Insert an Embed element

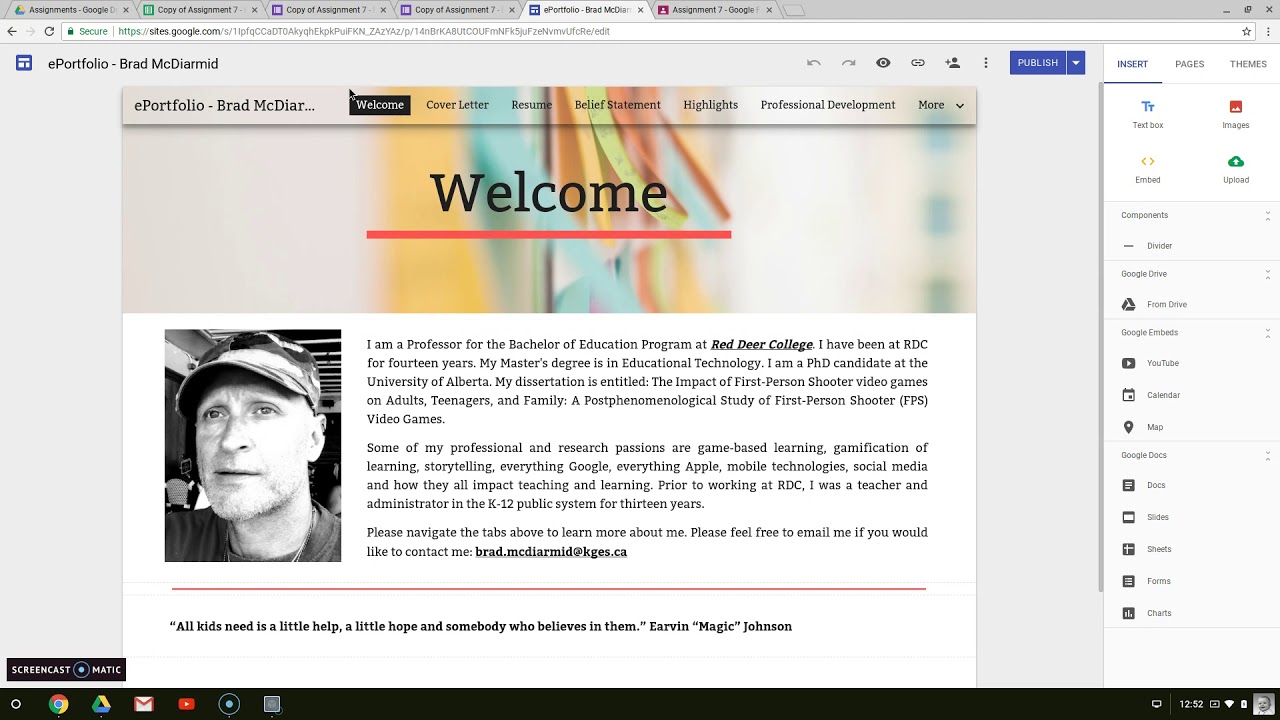pyautogui.click(x=1148, y=169)
